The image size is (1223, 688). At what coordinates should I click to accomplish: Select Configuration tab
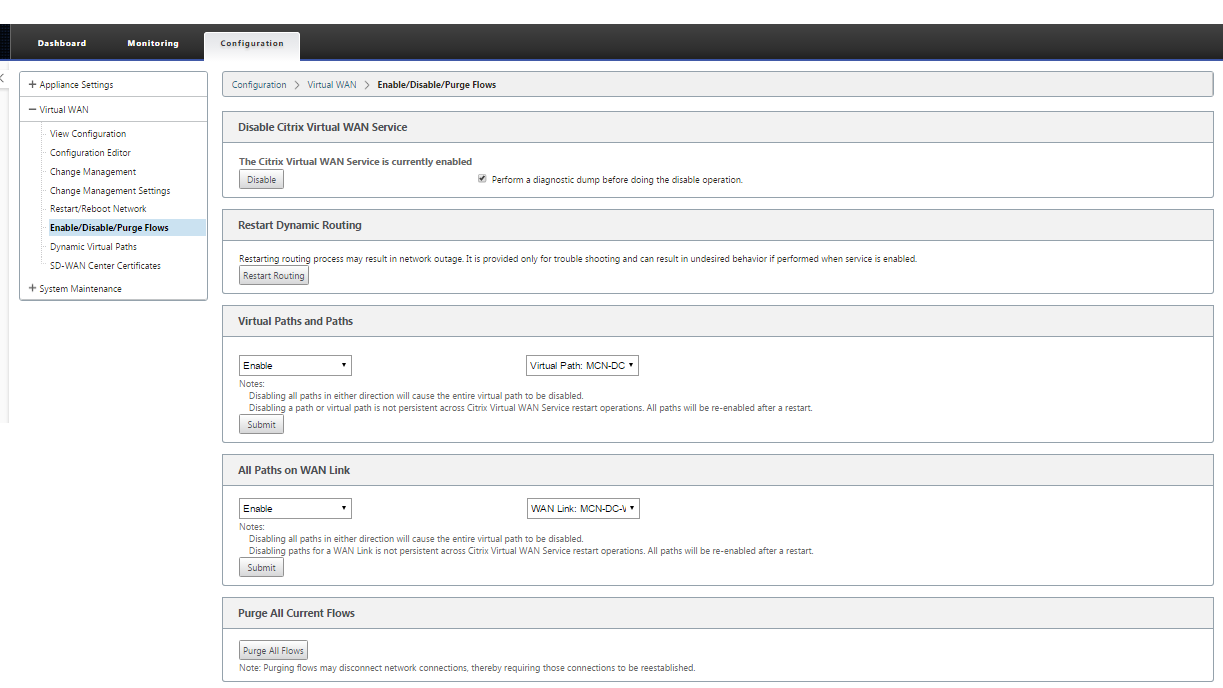click(x=252, y=45)
